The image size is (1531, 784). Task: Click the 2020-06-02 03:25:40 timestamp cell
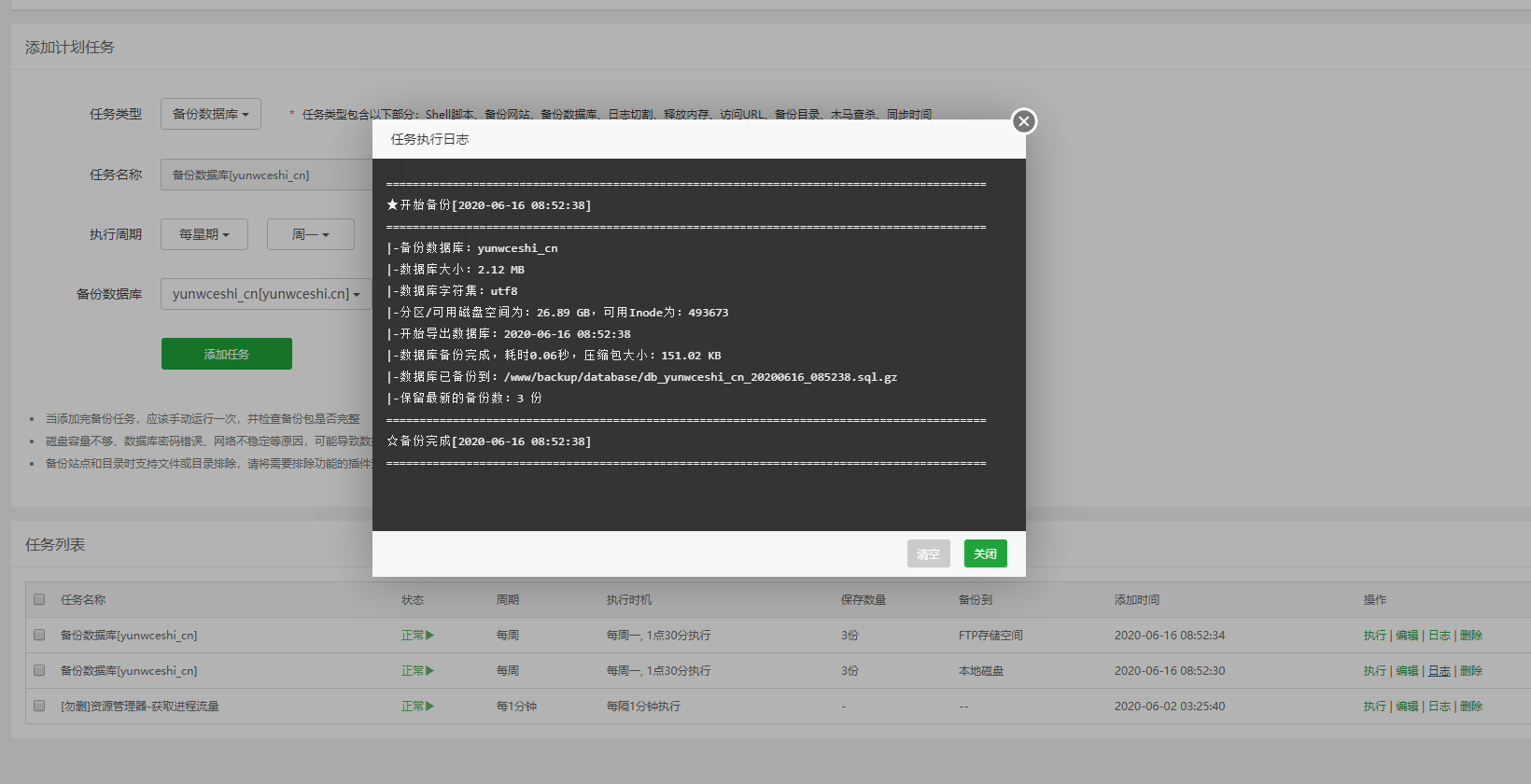point(1170,707)
